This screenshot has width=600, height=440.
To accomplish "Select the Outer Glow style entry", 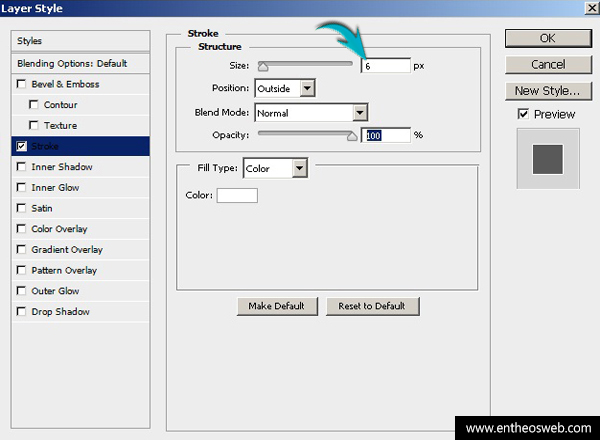I will click(x=55, y=291).
